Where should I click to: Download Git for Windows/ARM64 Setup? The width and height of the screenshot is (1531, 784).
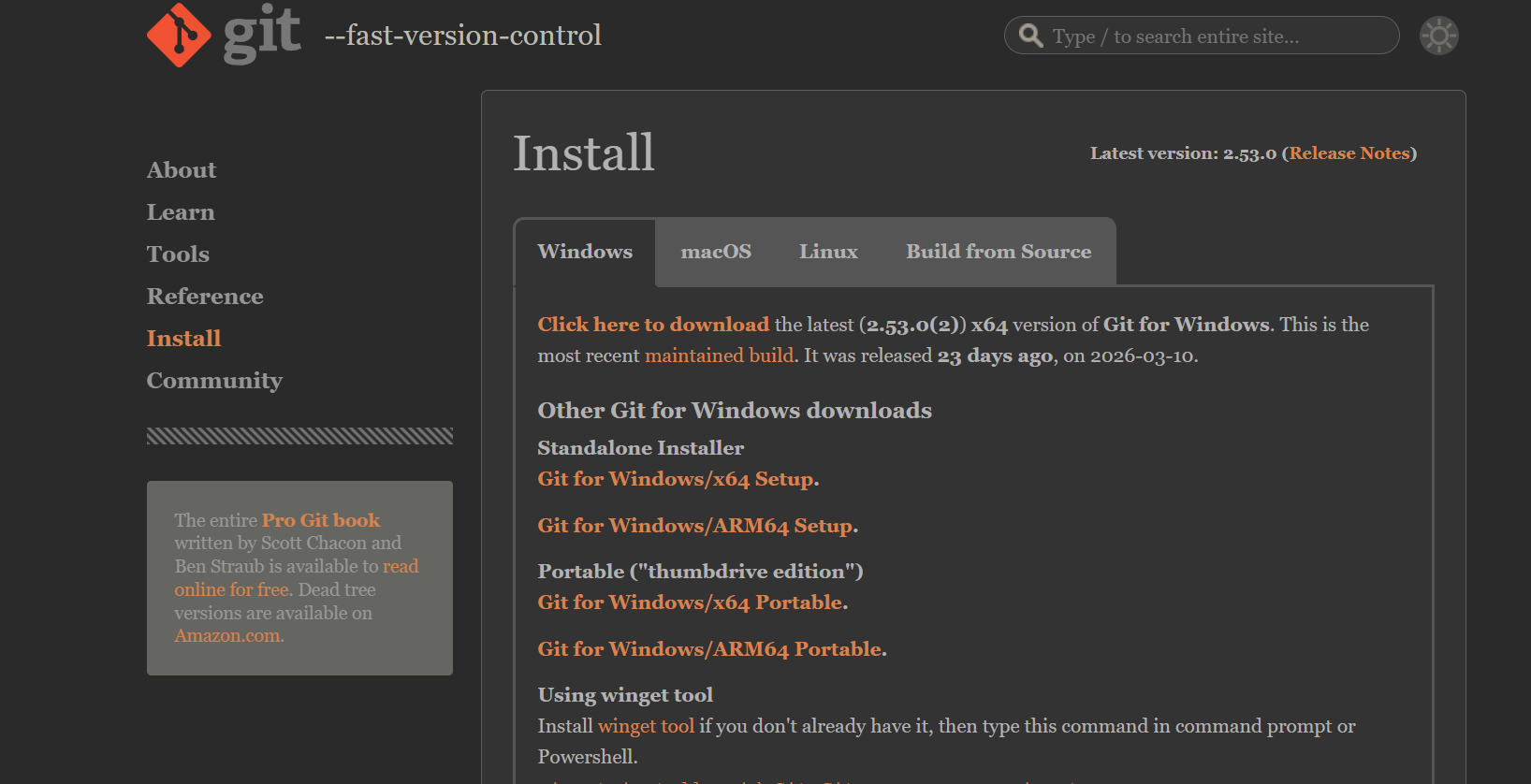point(695,526)
